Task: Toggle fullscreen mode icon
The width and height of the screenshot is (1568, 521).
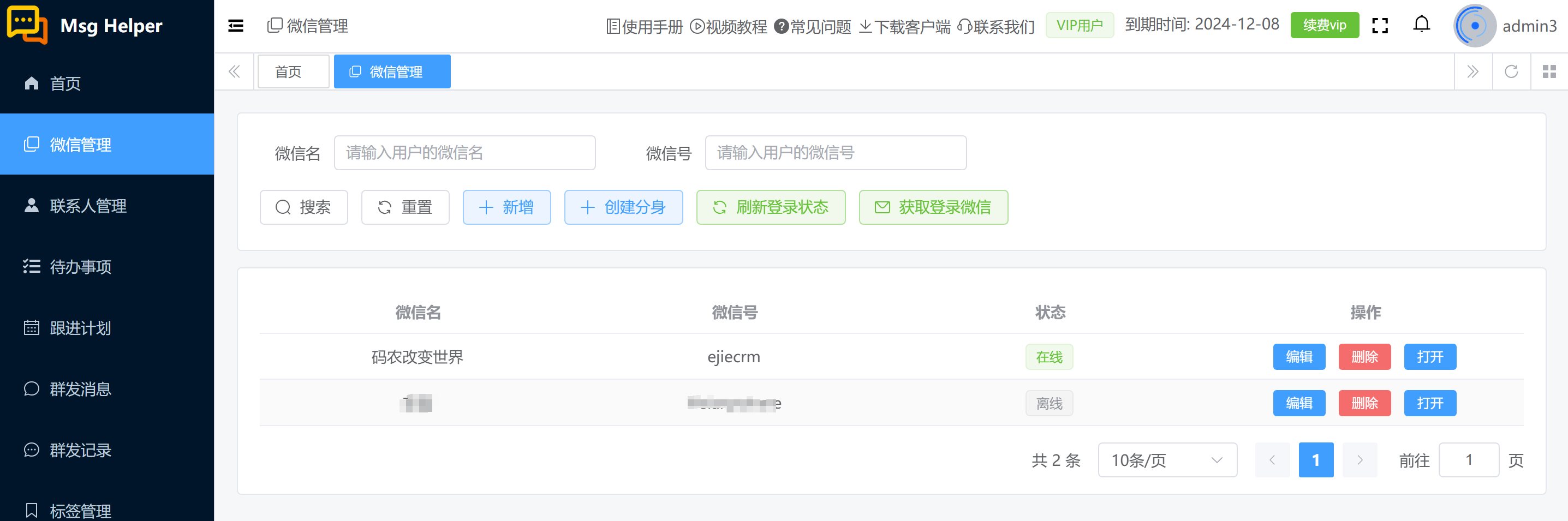Action: (1380, 26)
